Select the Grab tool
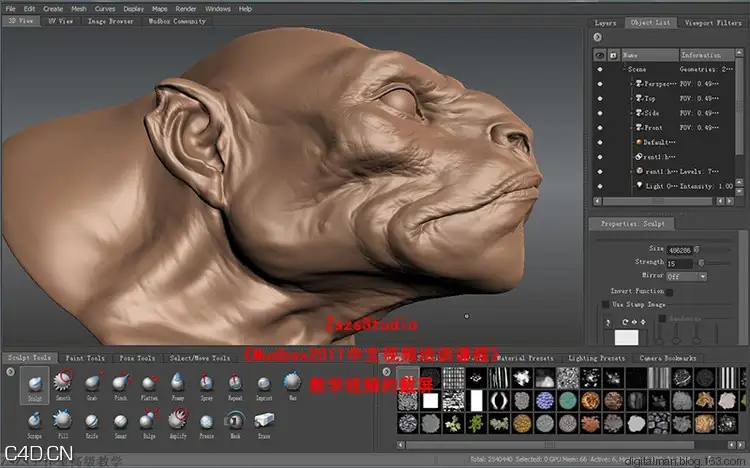The height and width of the screenshot is (468, 750). coord(92,385)
